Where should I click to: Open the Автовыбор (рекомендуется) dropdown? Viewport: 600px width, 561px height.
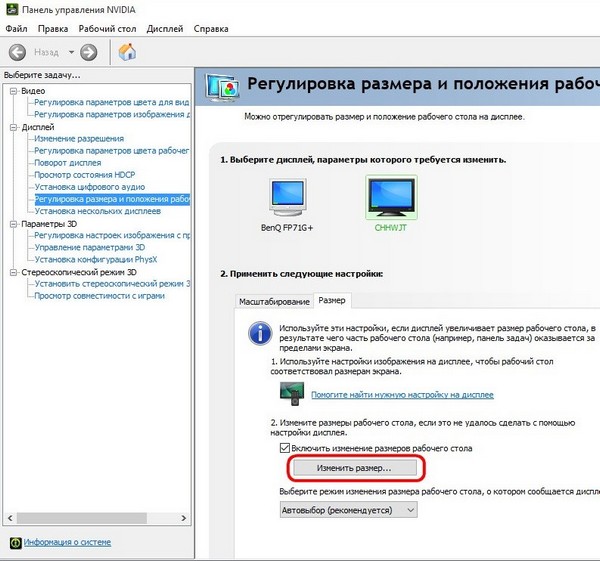tap(347, 510)
